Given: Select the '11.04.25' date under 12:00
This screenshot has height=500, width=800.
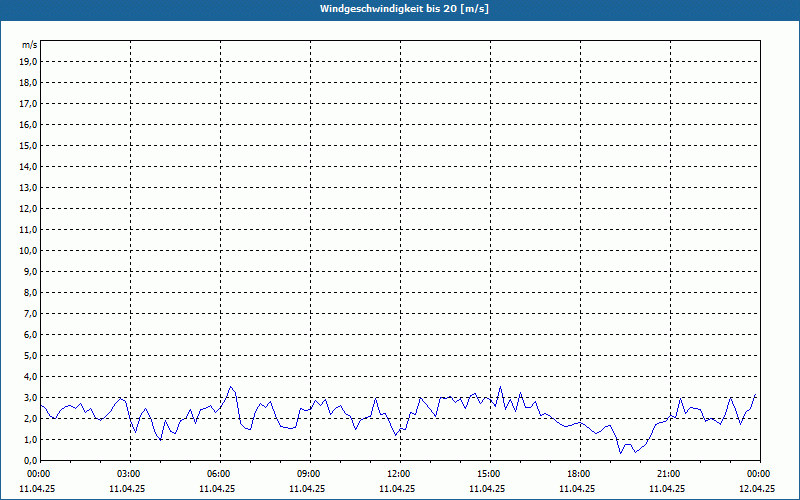Looking at the screenshot, I should point(397,488).
